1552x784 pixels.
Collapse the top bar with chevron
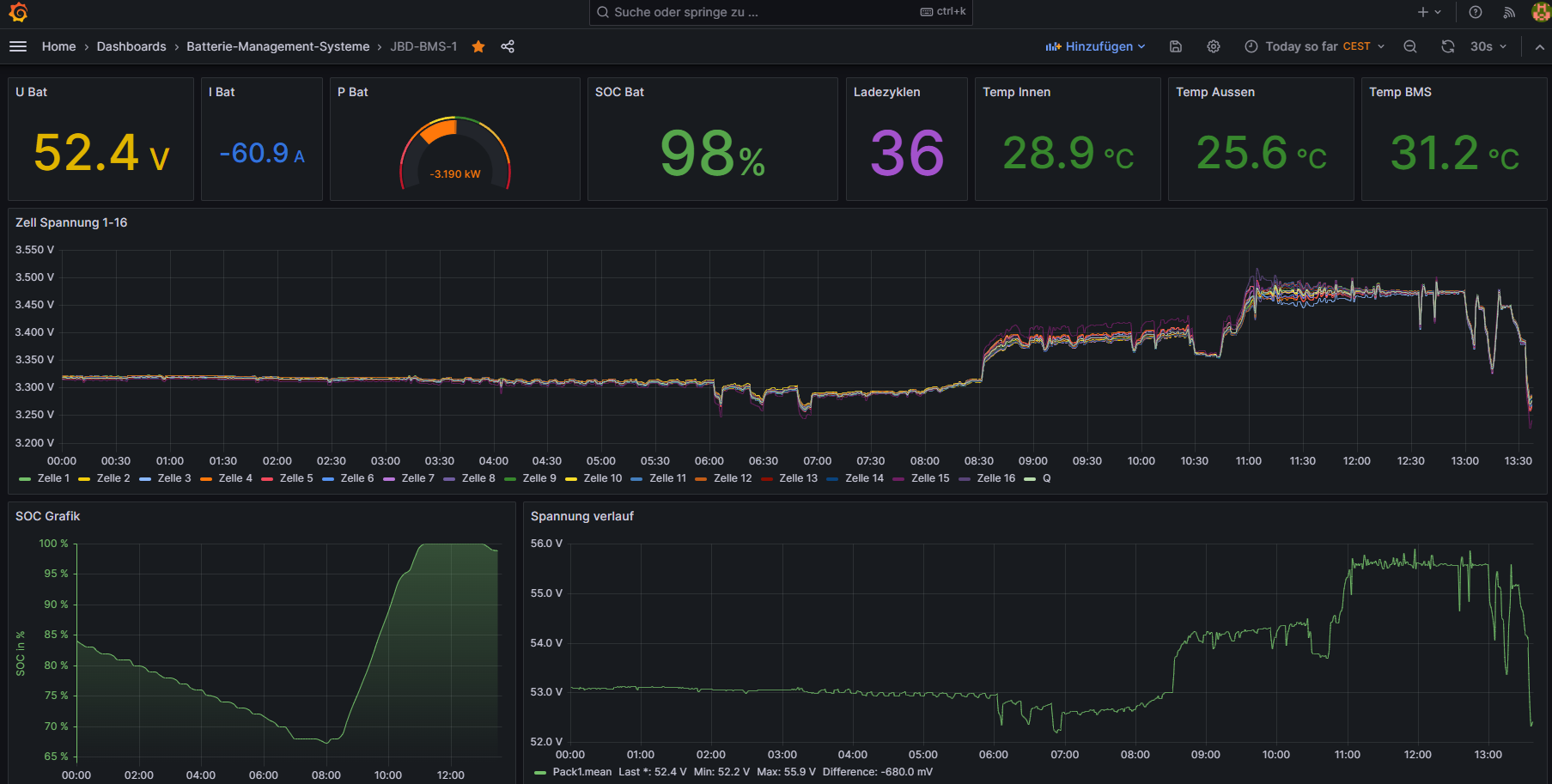tap(1539, 46)
